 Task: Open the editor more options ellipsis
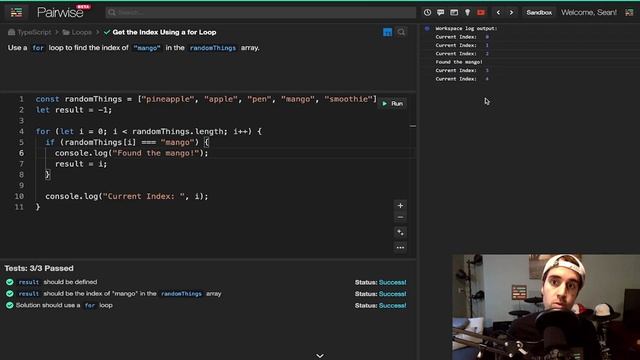point(400,247)
